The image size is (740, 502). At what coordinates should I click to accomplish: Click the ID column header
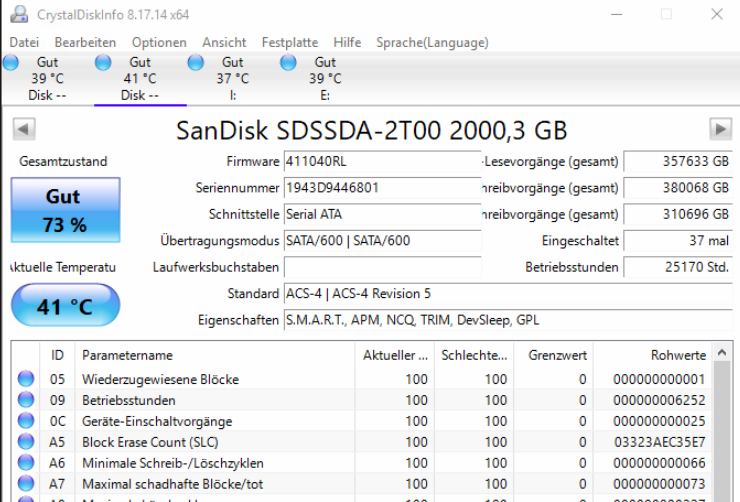57,355
